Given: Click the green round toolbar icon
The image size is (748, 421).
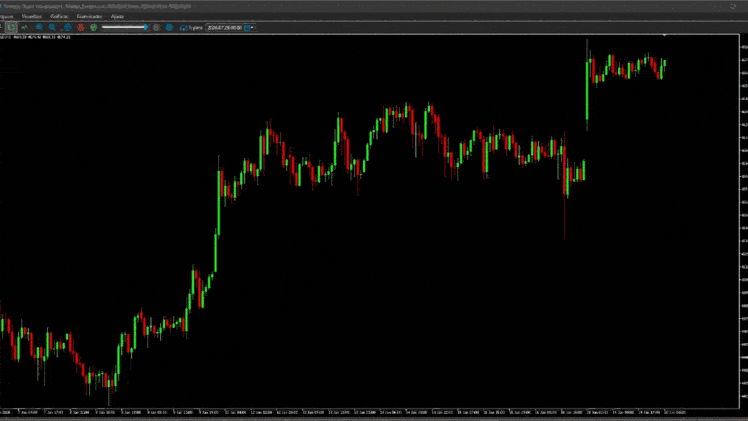Looking at the screenshot, I should tap(94, 27).
